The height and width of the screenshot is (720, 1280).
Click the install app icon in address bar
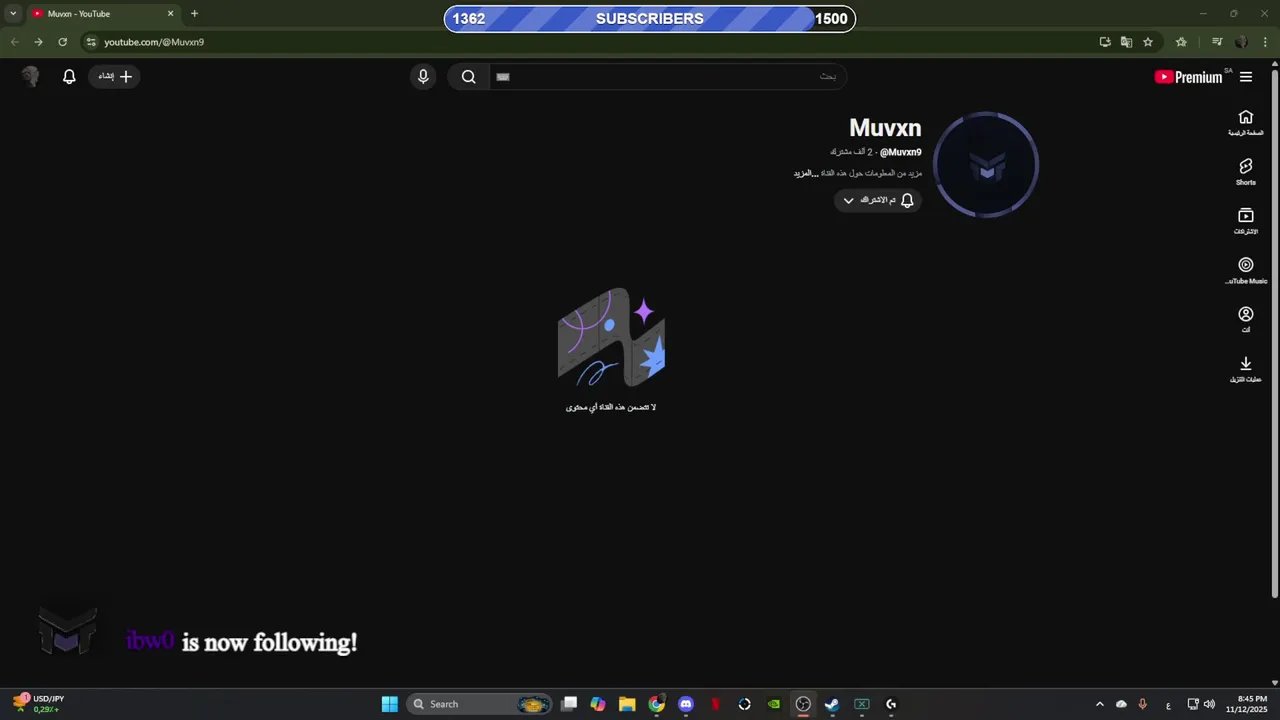1105,42
